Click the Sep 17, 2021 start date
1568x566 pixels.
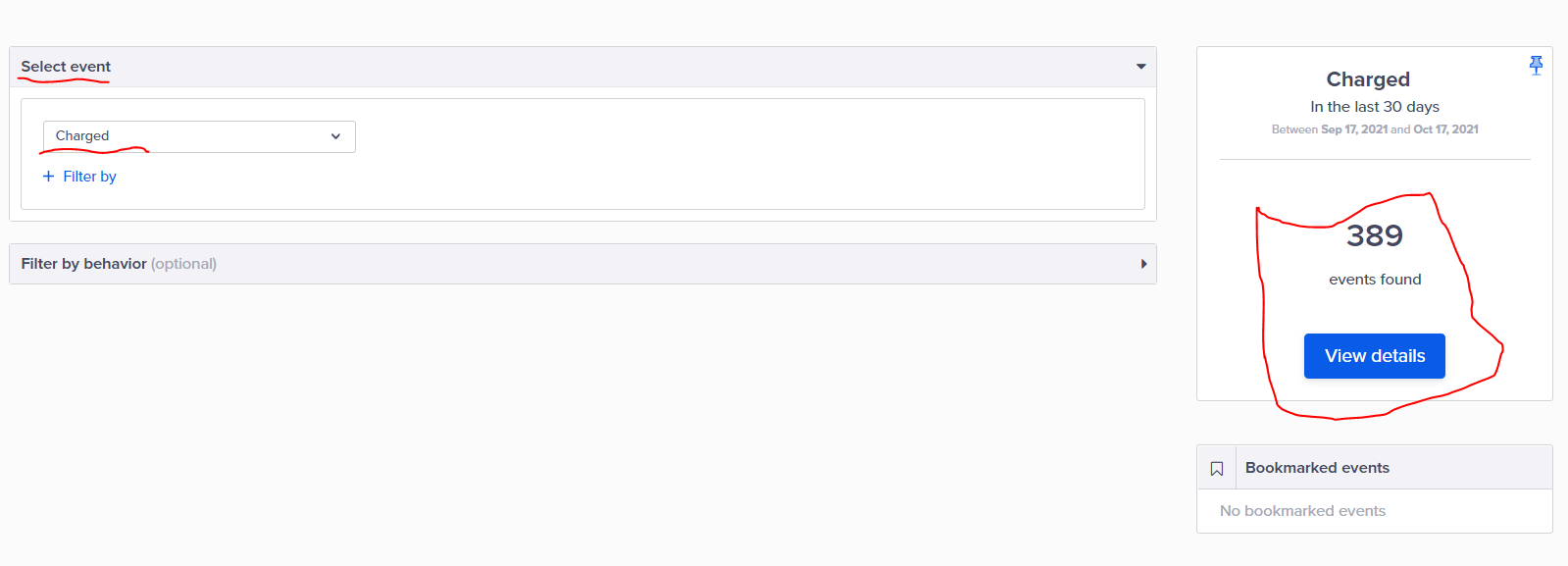point(1353,129)
